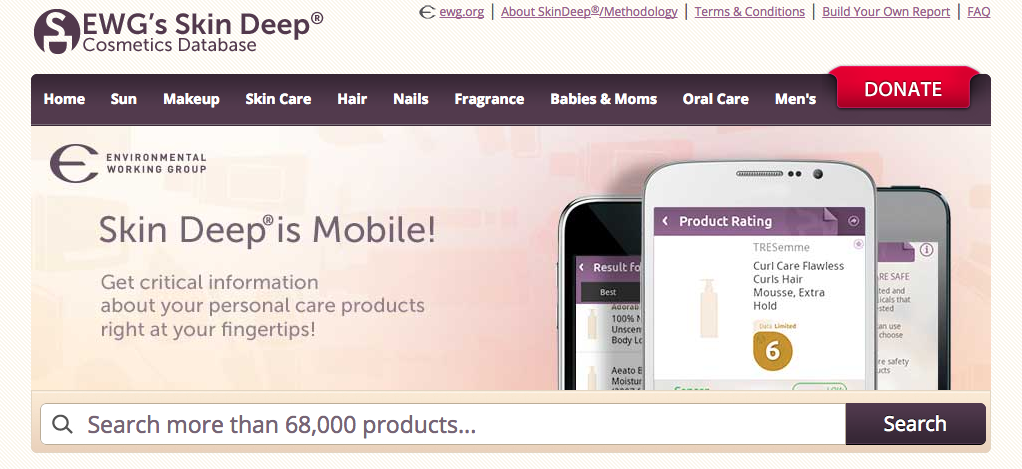The image size is (1022, 469).
Task: Click the red DONATE button
Action: point(903,89)
